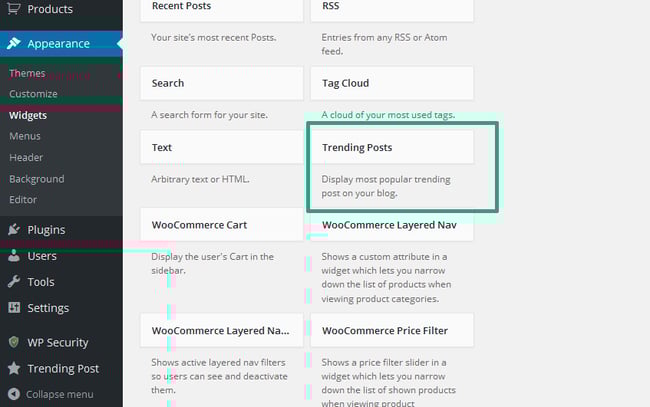
Task: Click the Settings sliders icon
Action: (x=13, y=308)
